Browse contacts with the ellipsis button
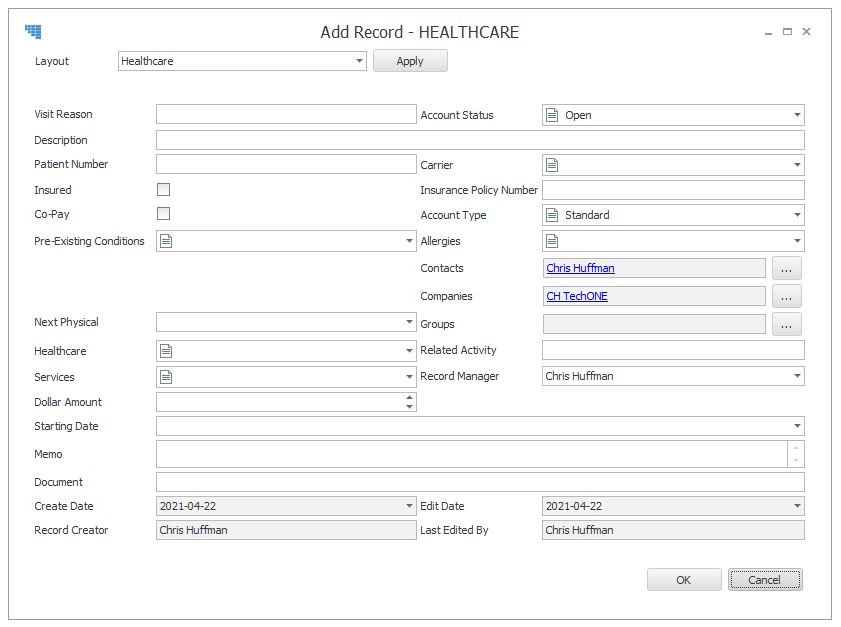The width and height of the screenshot is (841, 627). [x=787, y=268]
